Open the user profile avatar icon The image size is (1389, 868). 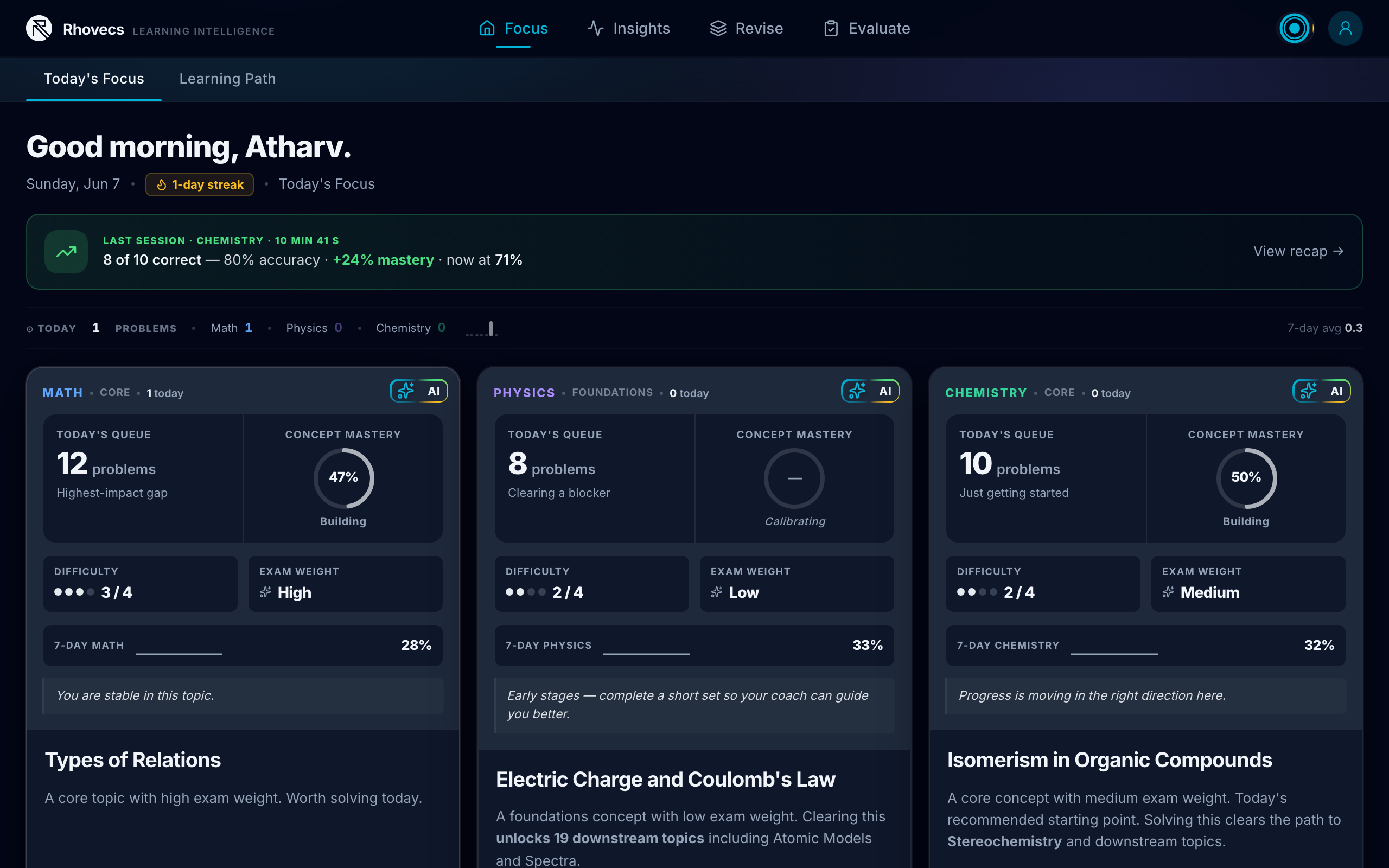[1345, 28]
